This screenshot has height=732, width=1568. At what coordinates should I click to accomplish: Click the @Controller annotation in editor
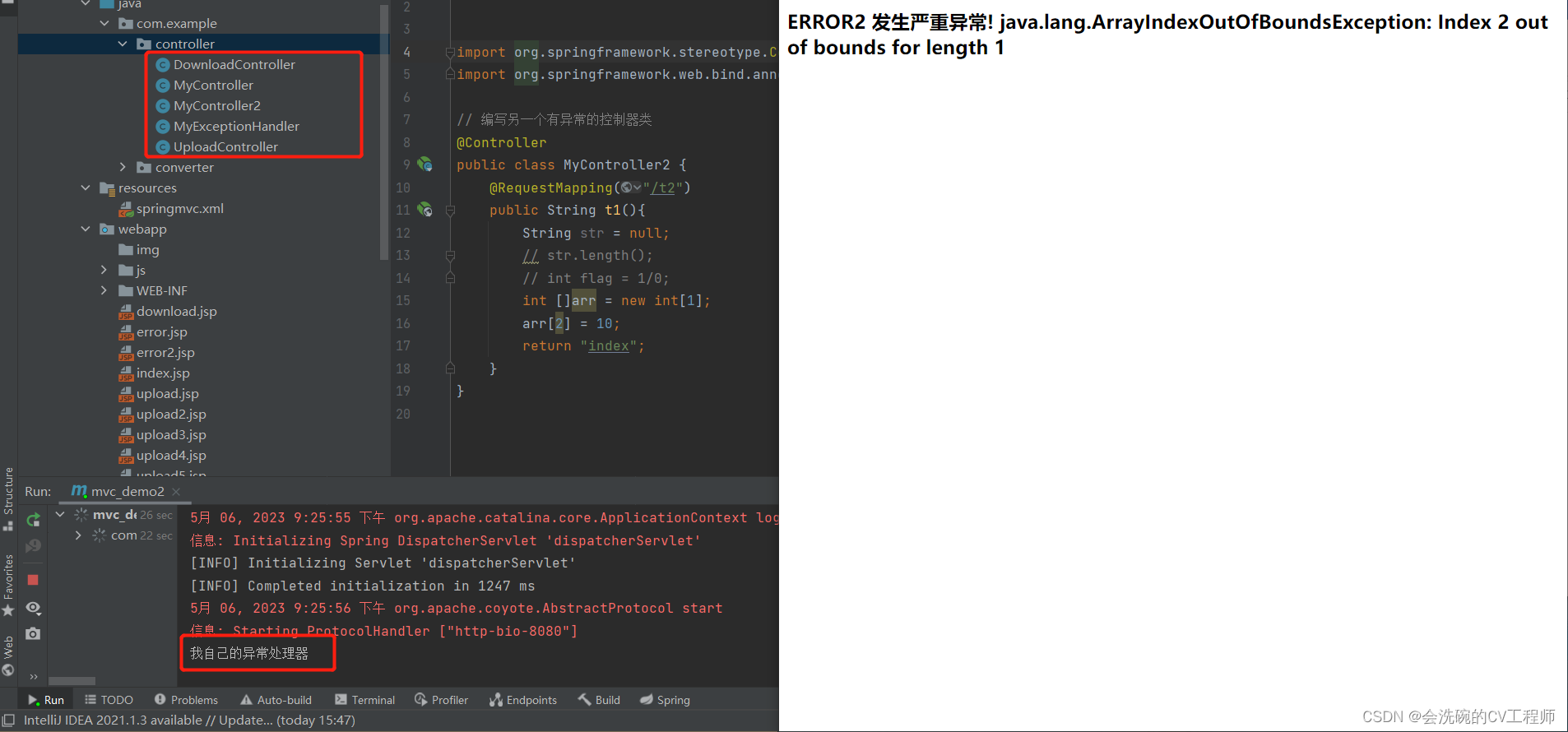501,142
